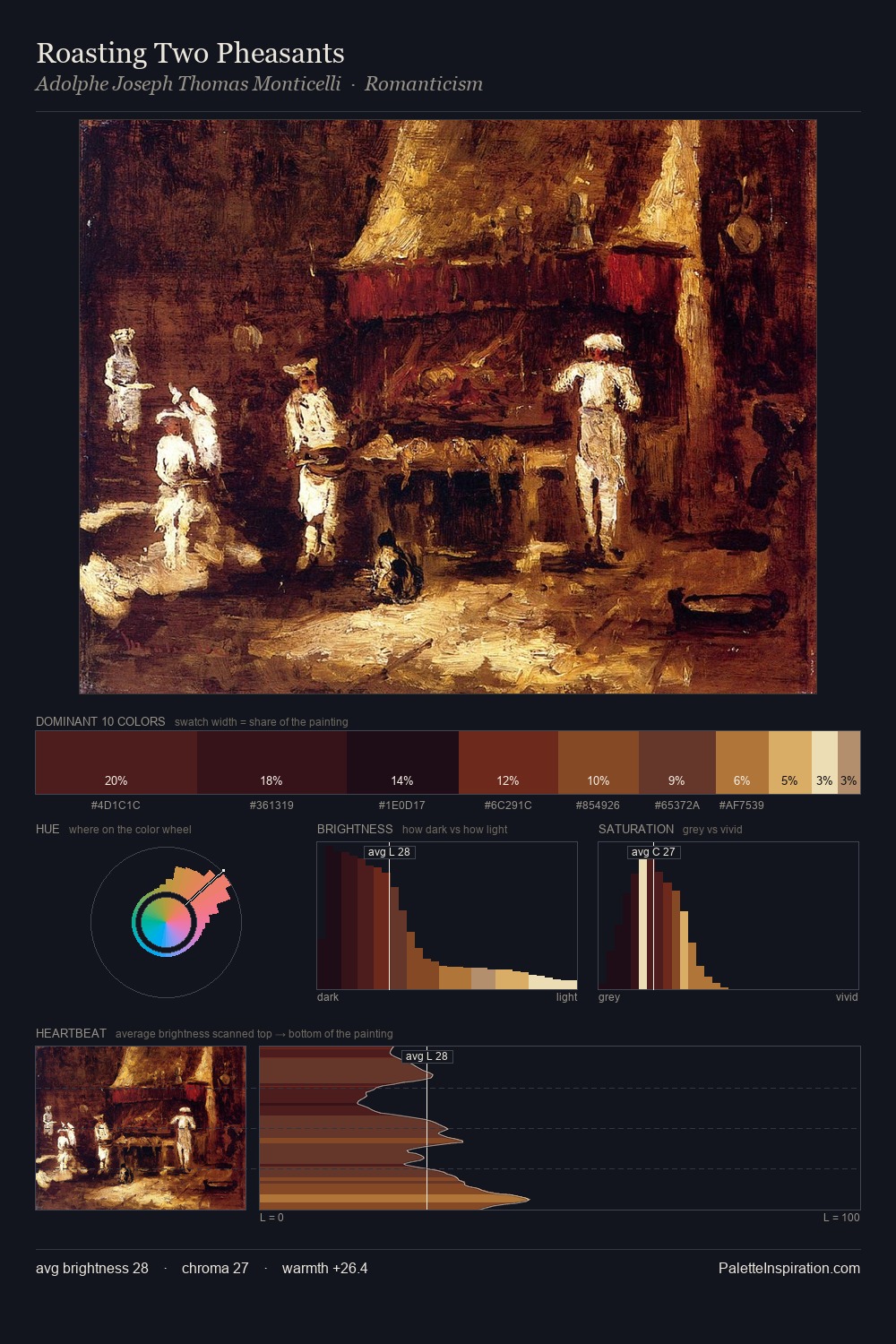Click the 'avg L 28' label in brightness chart
This screenshot has height=1344, width=896.
pyautogui.click(x=389, y=852)
